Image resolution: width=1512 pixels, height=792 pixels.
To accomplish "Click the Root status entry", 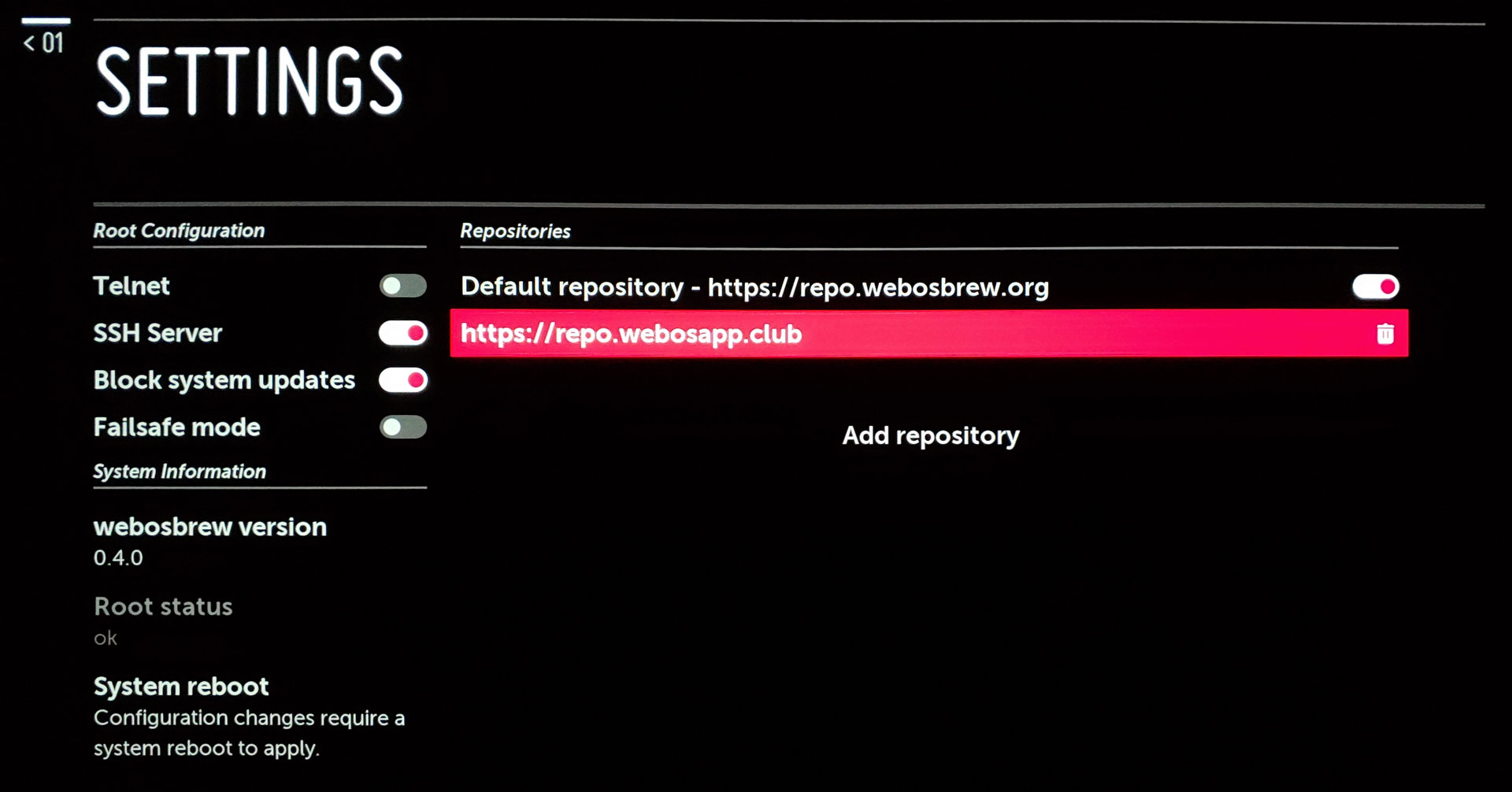I will click(163, 620).
